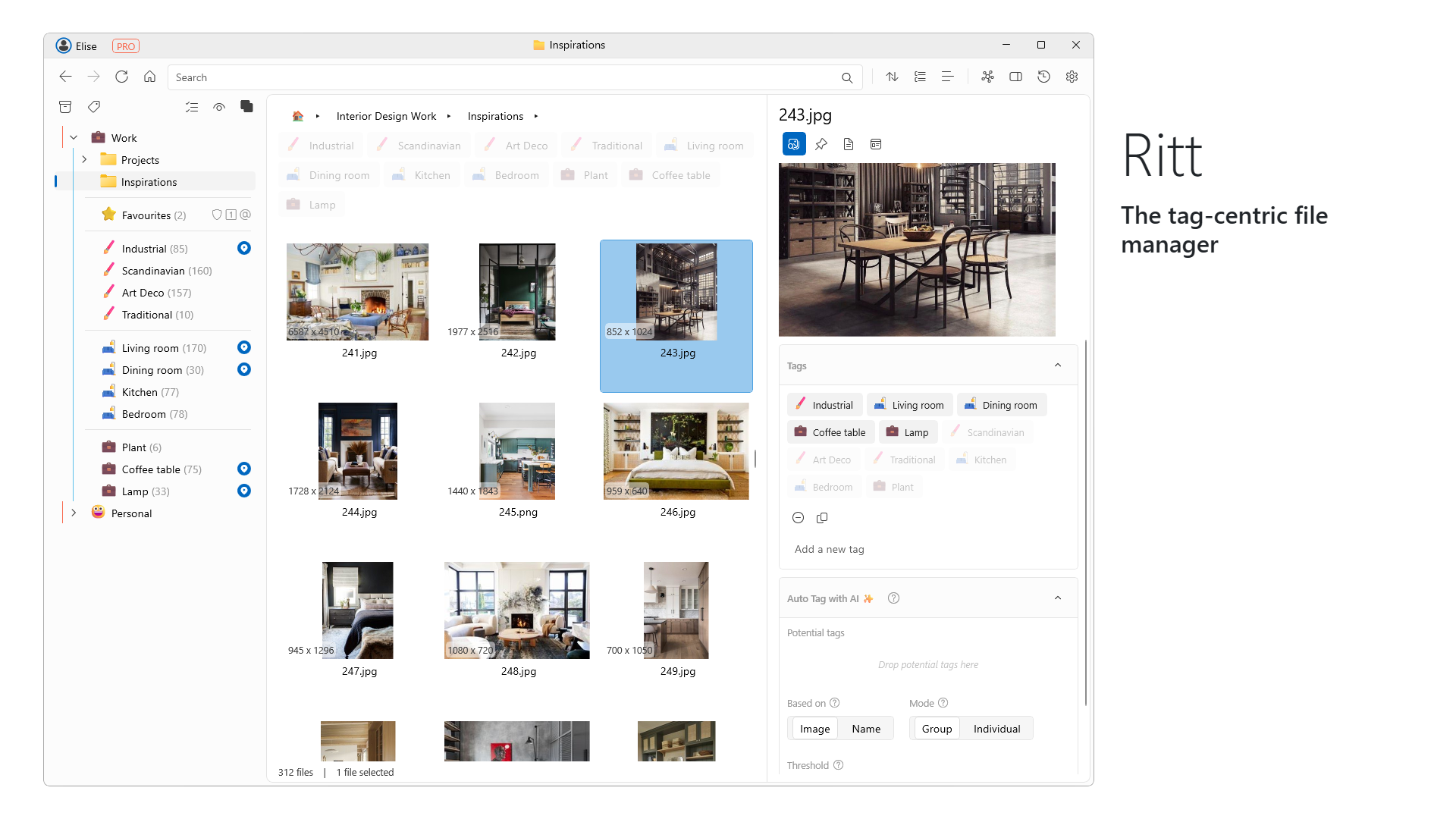Image resolution: width=1456 pixels, height=819 pixels.
Task: Select the 246.jpg bedroom thumbnail
Action: coord(676,451)
